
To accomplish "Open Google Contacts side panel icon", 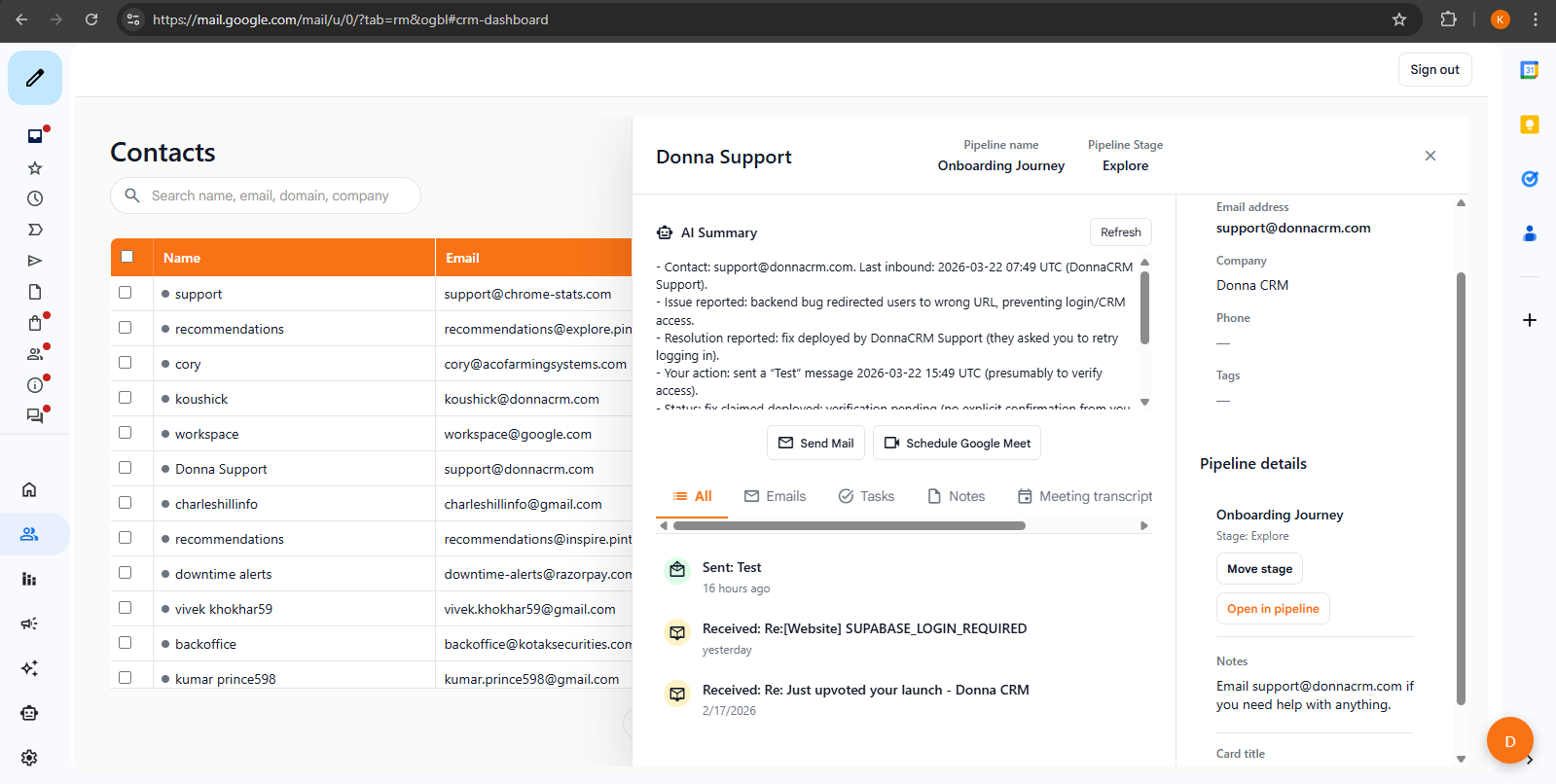I will 1530,233.
